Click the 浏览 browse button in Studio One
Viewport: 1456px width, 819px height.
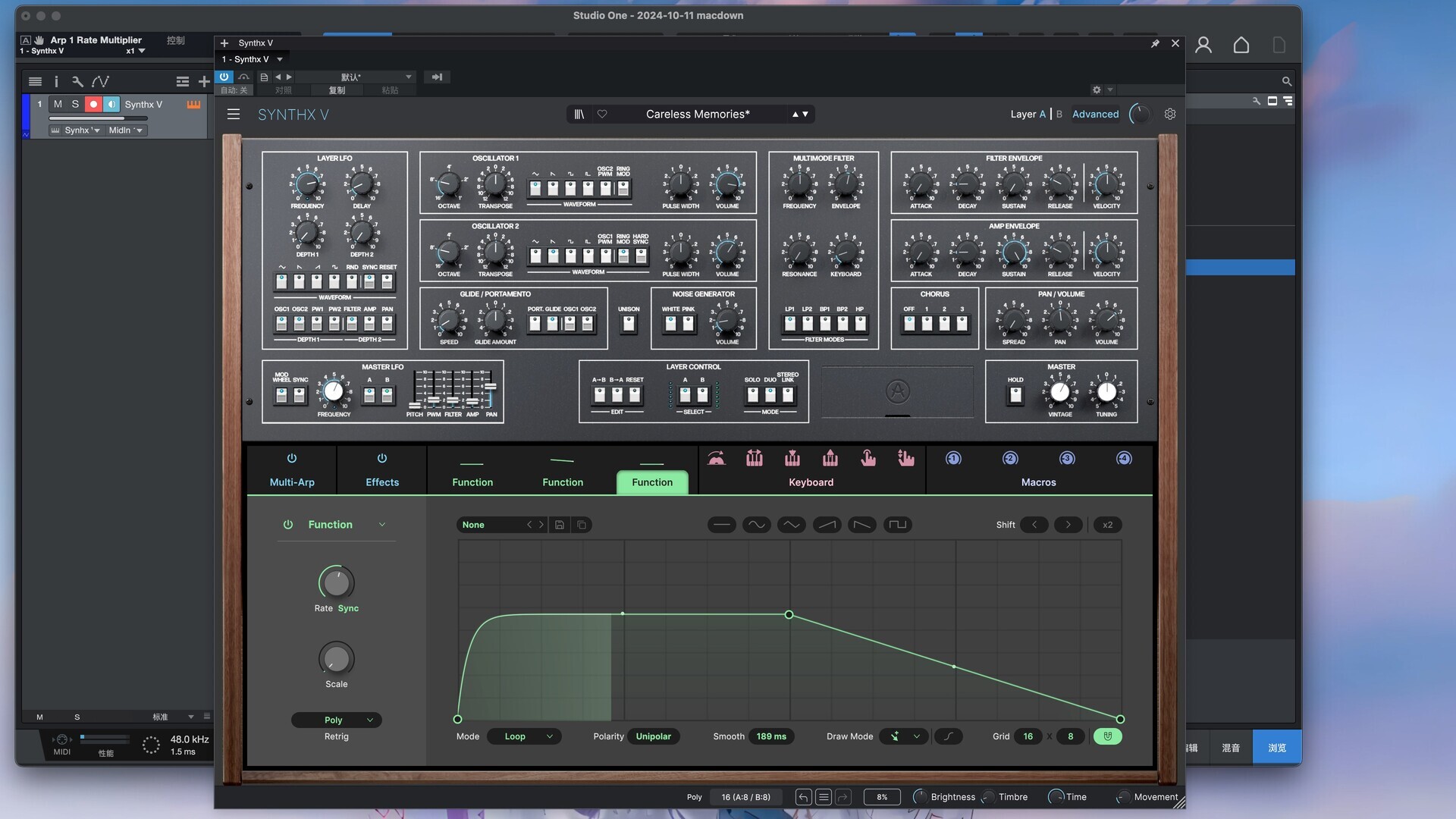pyautogui.click(x=1277, y=748)
